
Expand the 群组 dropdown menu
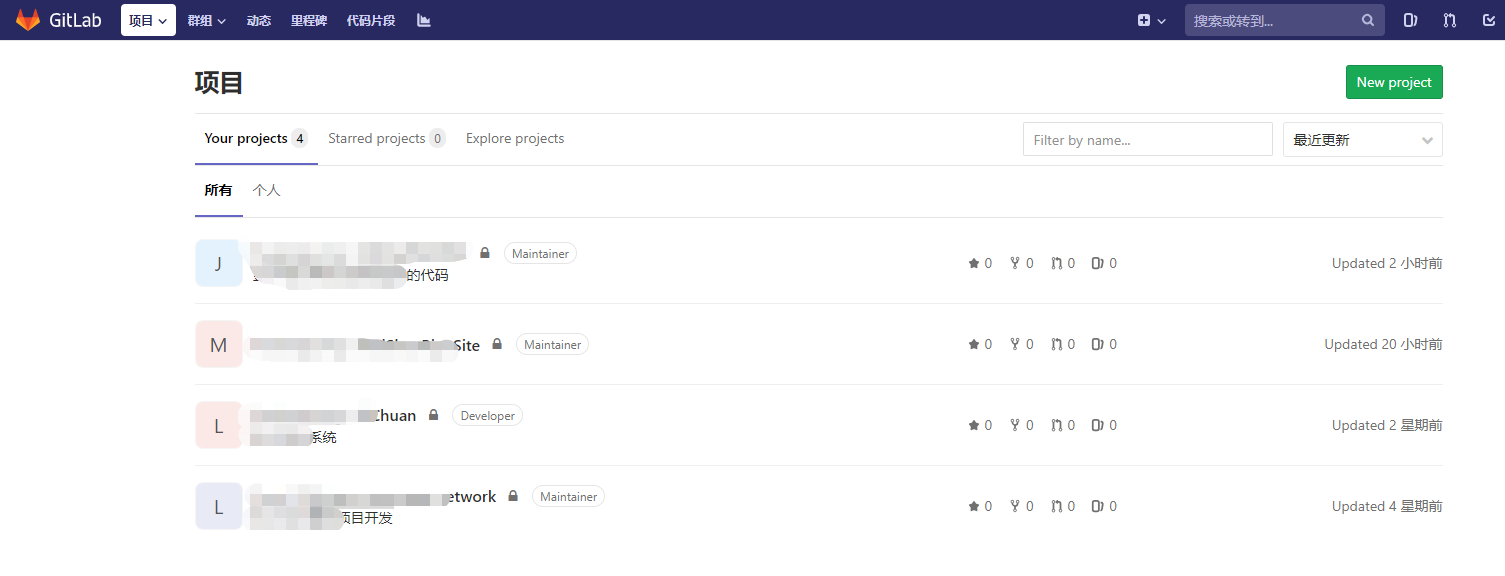[x=207, y=20]
